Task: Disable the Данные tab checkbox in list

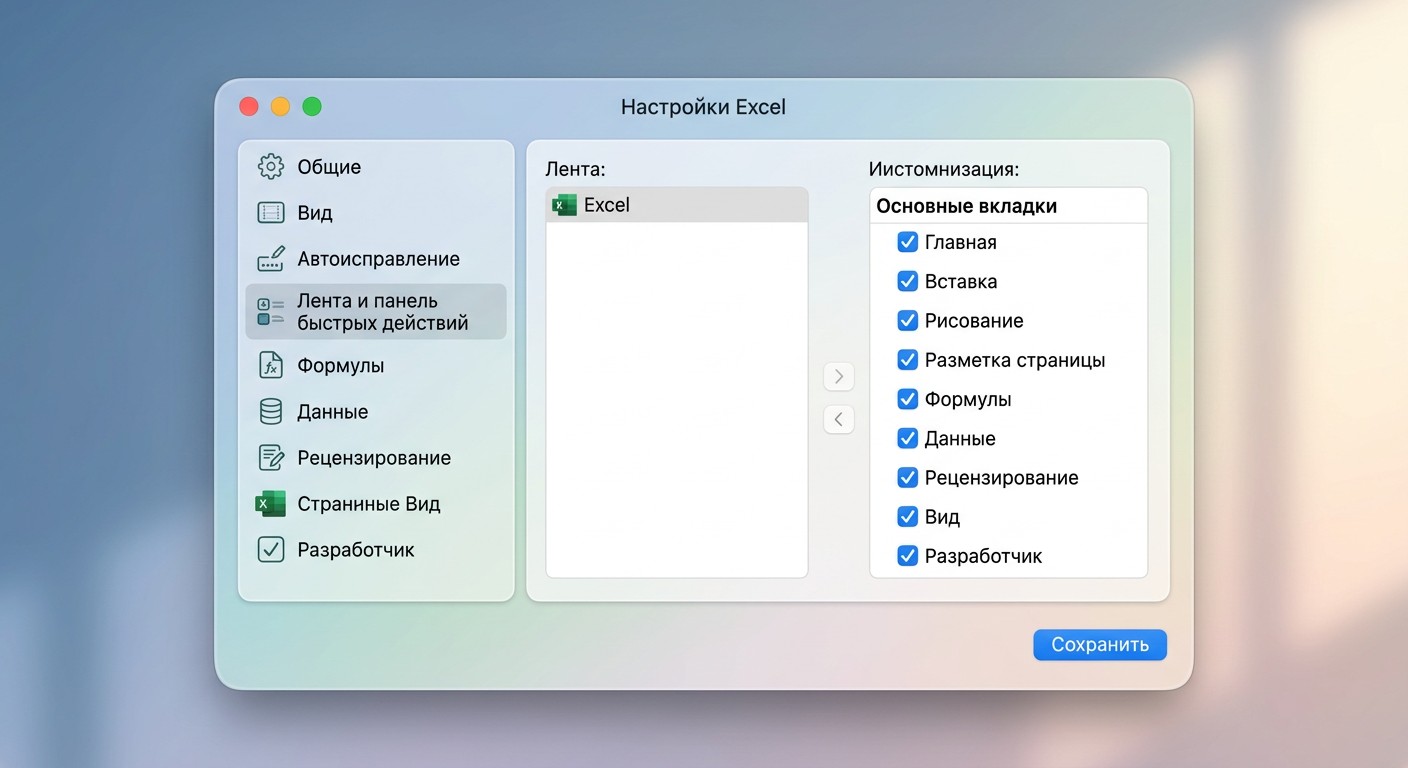Action: coord(908,438)
